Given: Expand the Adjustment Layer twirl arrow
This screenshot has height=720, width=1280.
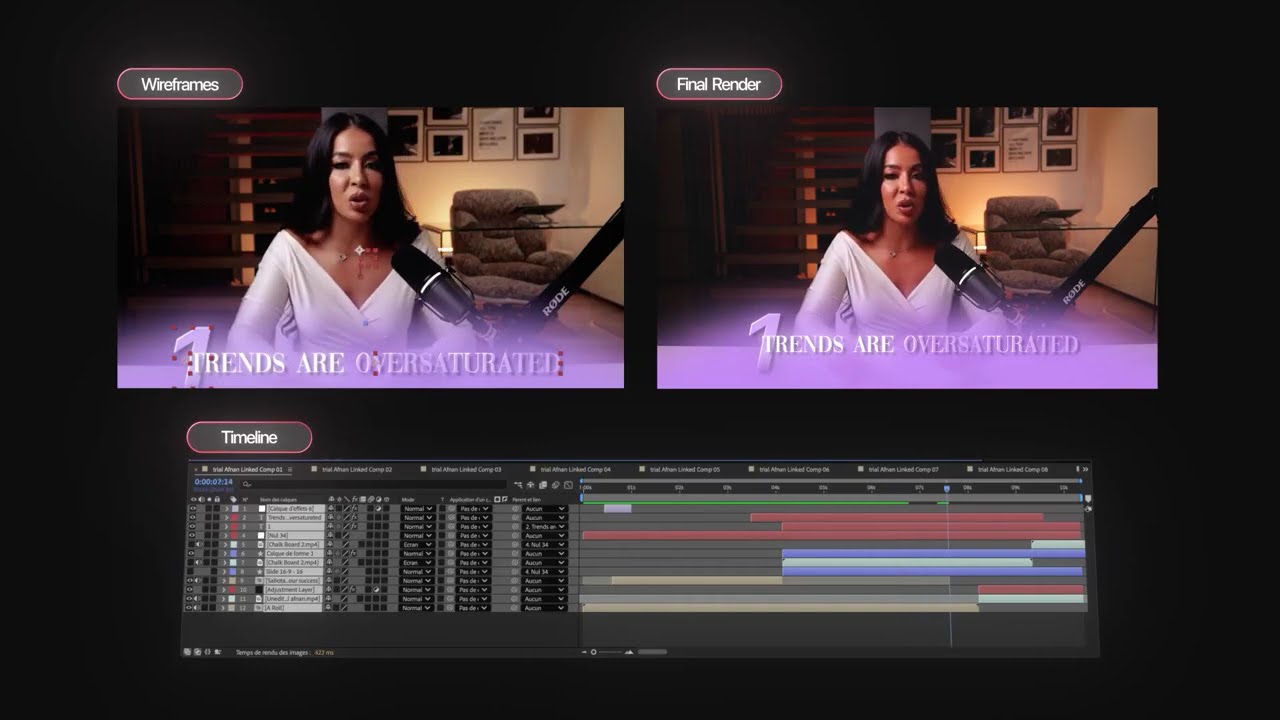Looking at the screenshot, I should point(226,589).
